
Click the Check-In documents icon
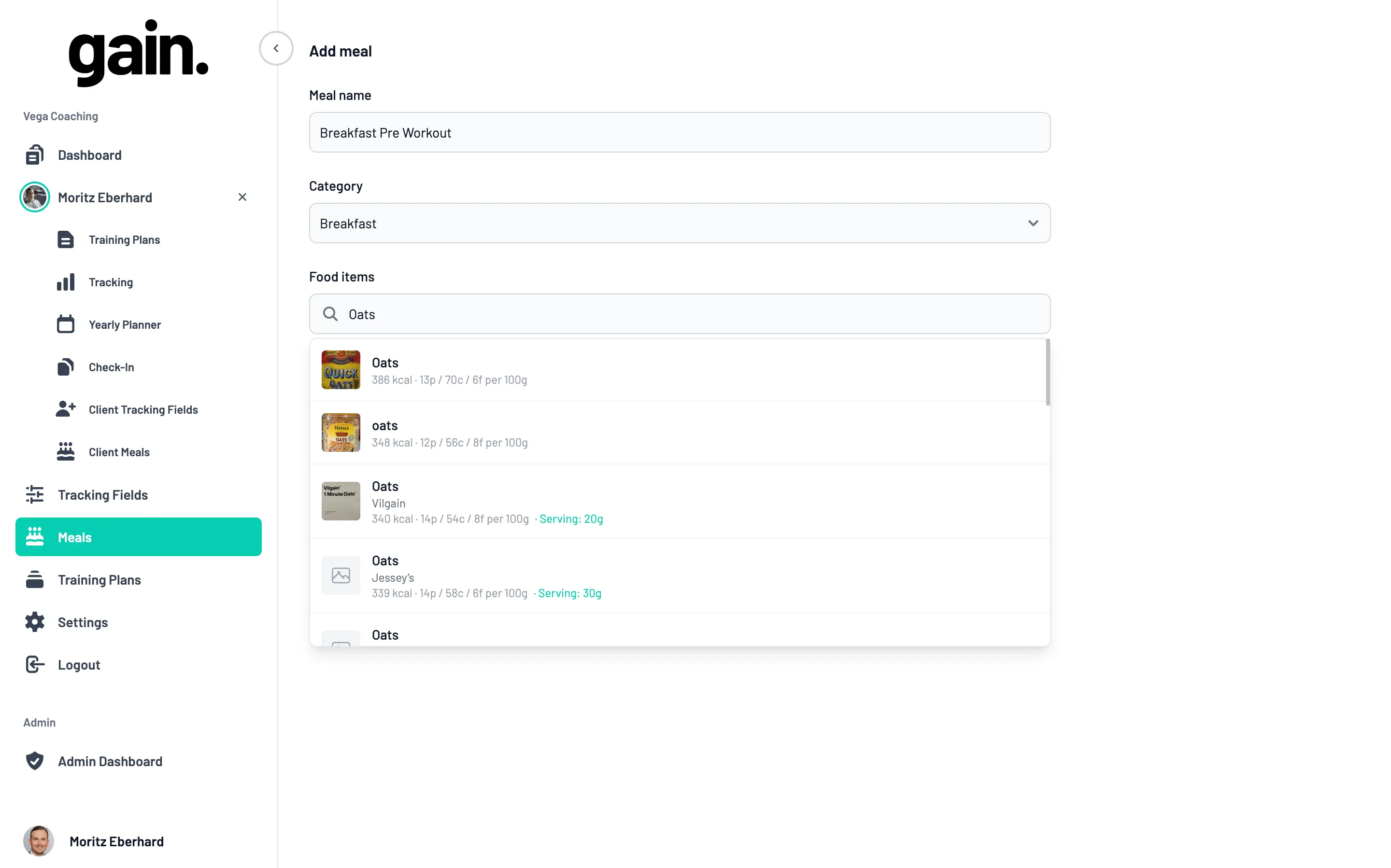point(66,367)
